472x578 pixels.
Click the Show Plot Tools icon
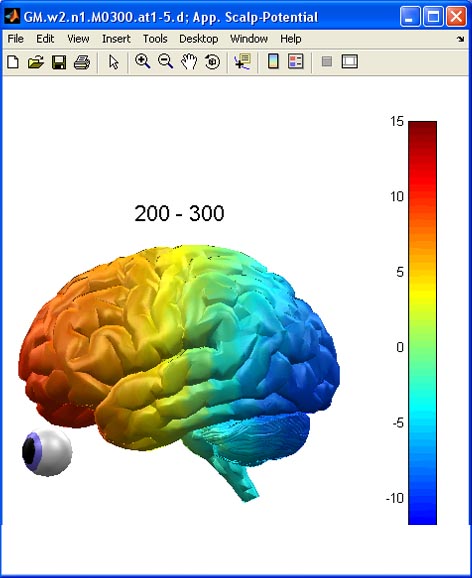pos(350,61)
